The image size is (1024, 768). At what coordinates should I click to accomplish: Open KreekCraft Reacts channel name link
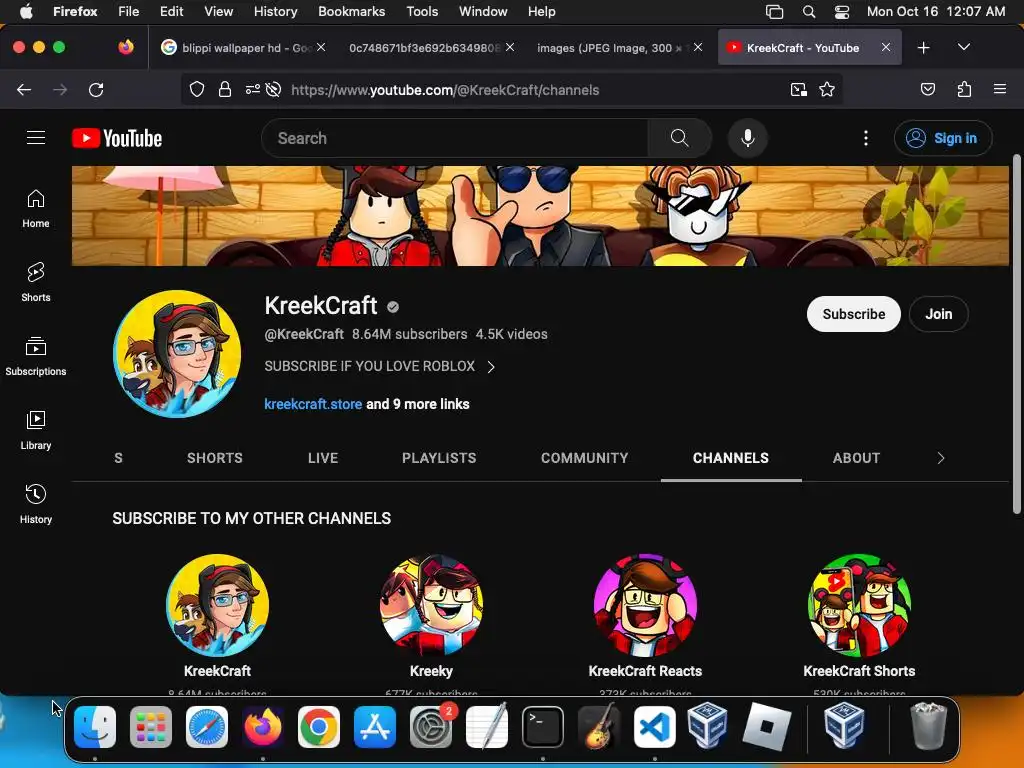point(645,671)
